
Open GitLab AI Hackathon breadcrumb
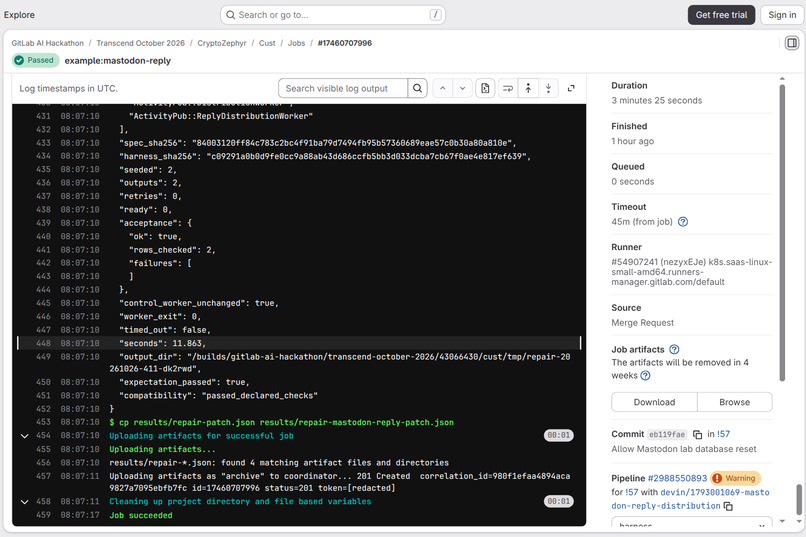(x=47, y=43)
